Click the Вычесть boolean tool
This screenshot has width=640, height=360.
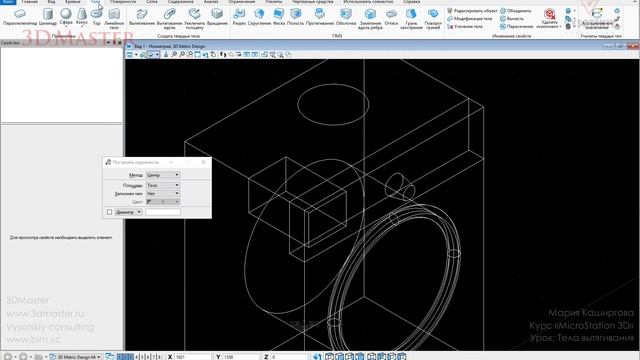click(512, 19)
